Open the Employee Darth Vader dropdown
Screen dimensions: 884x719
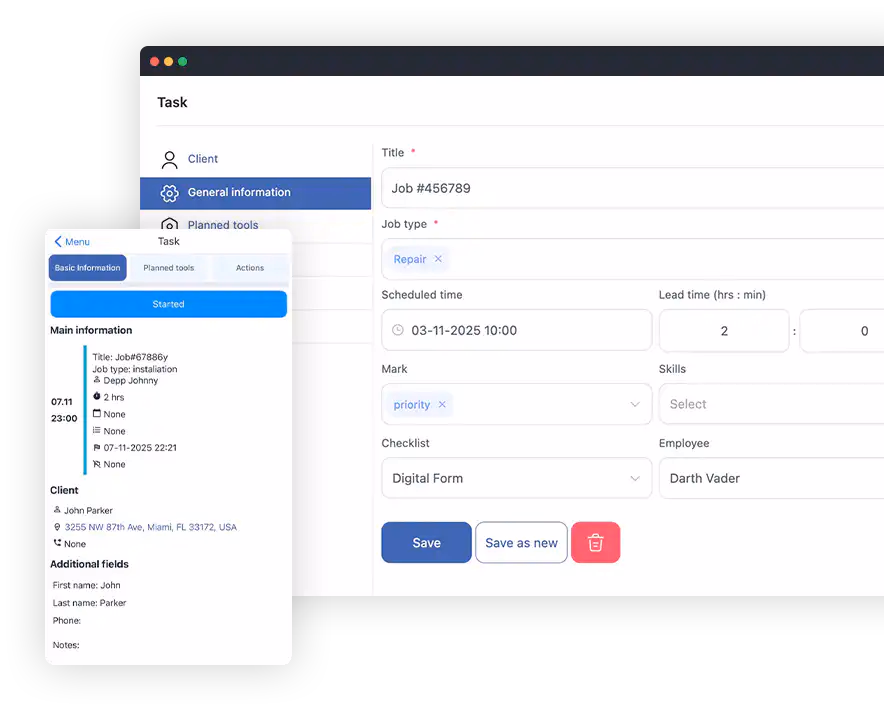[770, 478]
